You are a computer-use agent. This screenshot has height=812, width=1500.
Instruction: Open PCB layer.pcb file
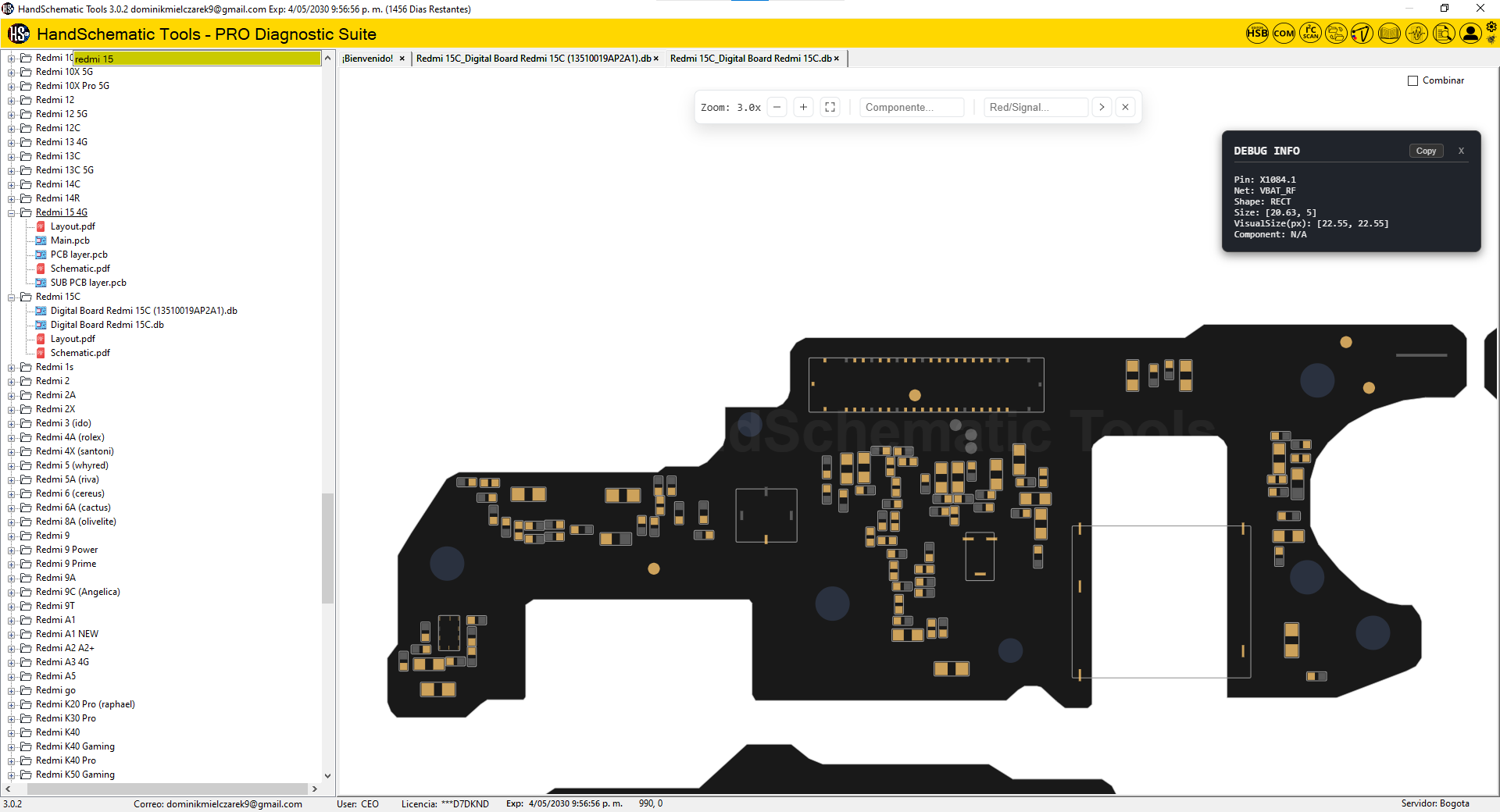coord(79,255)
